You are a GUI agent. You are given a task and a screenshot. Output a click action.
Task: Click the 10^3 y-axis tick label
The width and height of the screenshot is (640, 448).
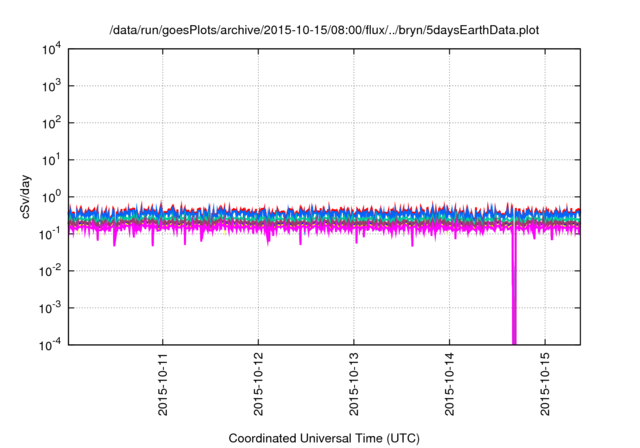pos(51,86)
